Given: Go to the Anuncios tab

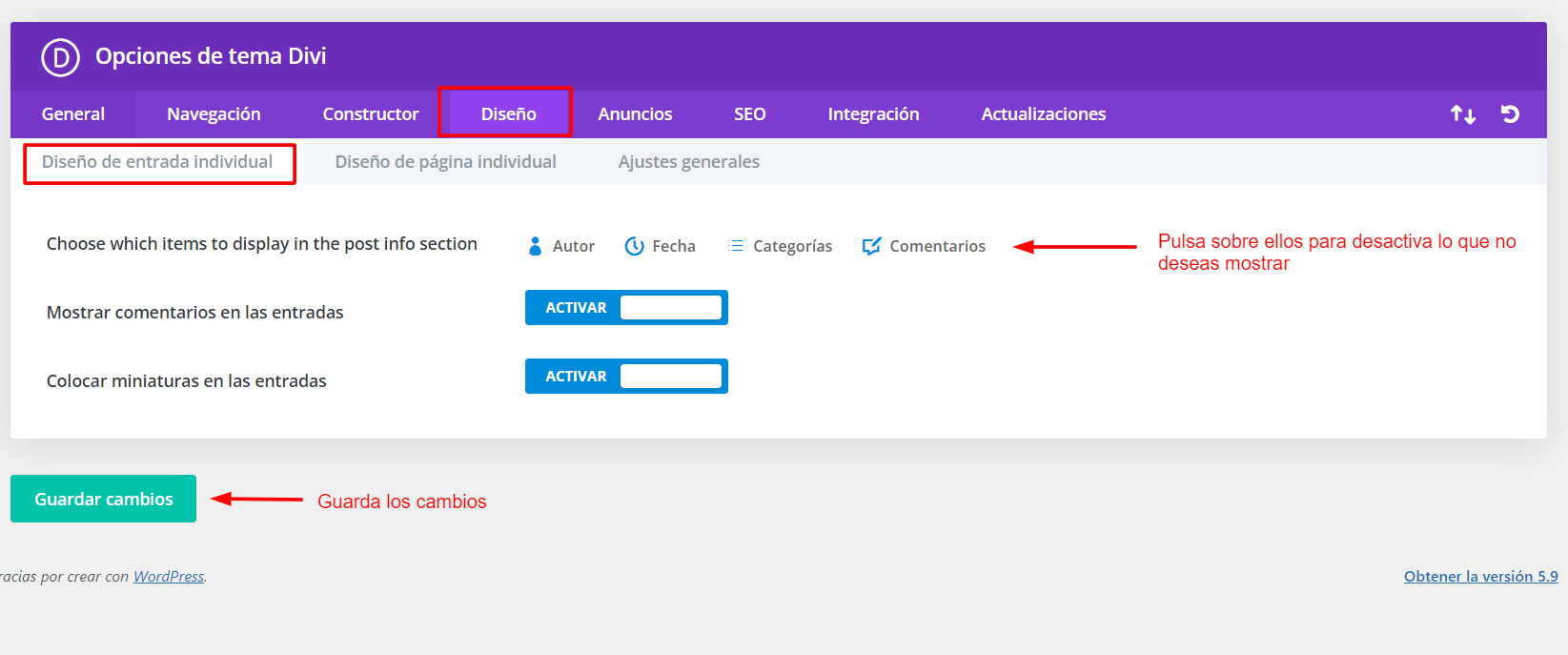Looking at the screenshot, I should coord(635,114).
